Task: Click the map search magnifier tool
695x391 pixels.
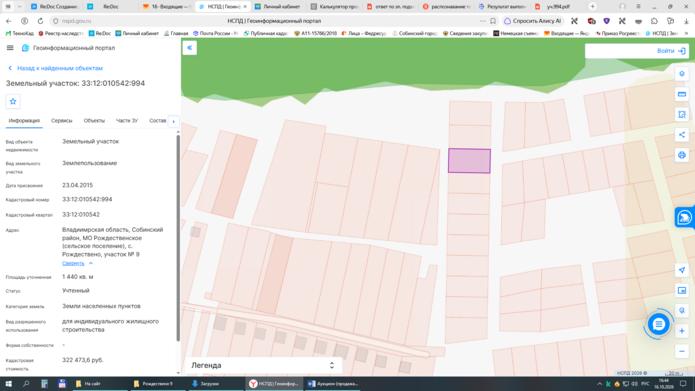Action: point(682,311)
